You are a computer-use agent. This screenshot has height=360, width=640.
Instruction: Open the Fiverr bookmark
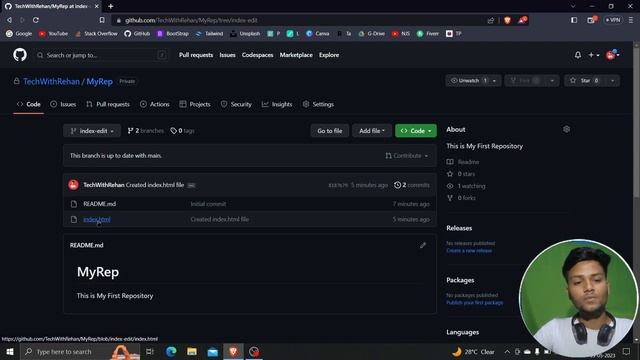[428, 33]
